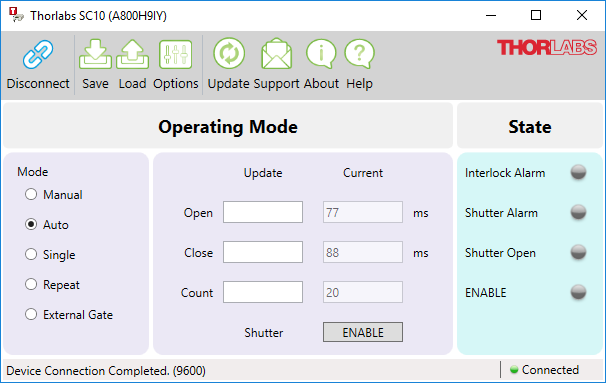Image resolution: width=606 pixels, height=383 pixels.
Task: Open Help question mark icon
Action: coord(359,53)
